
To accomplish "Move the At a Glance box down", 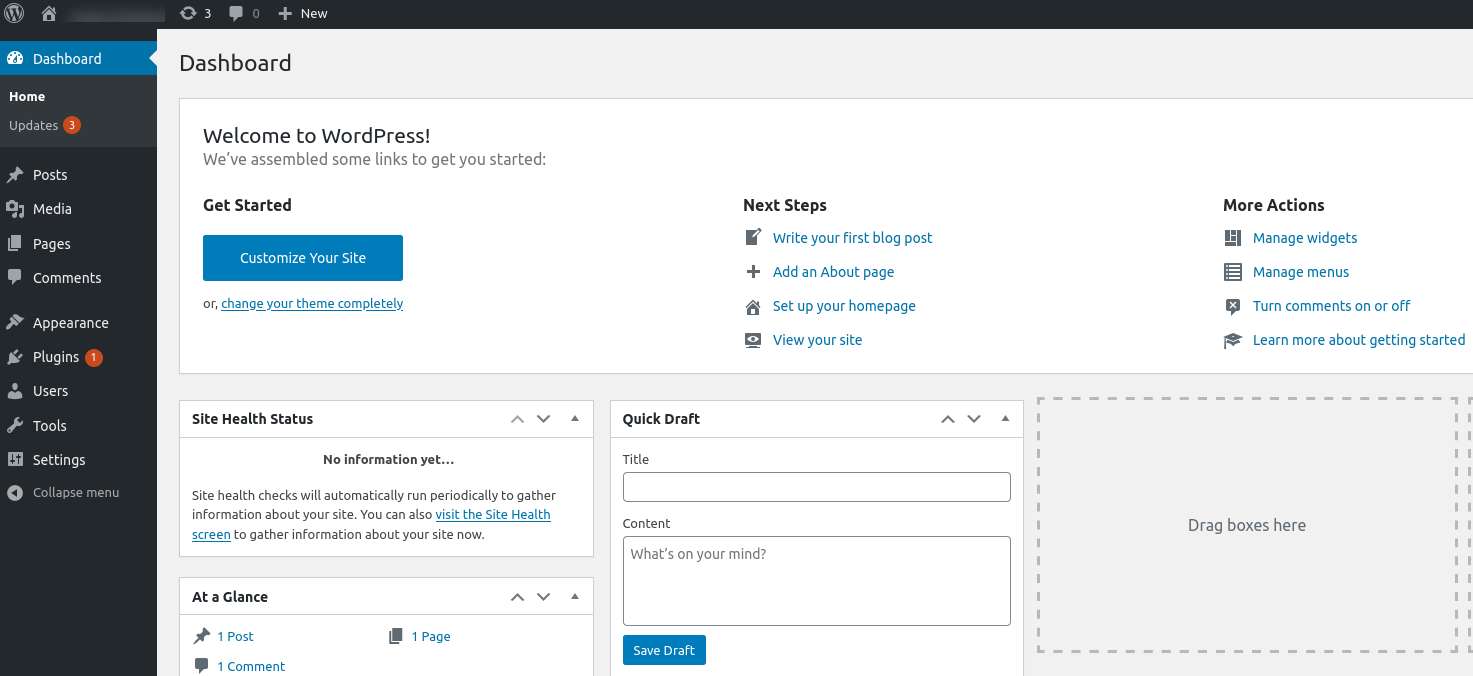I will [544, 597].
